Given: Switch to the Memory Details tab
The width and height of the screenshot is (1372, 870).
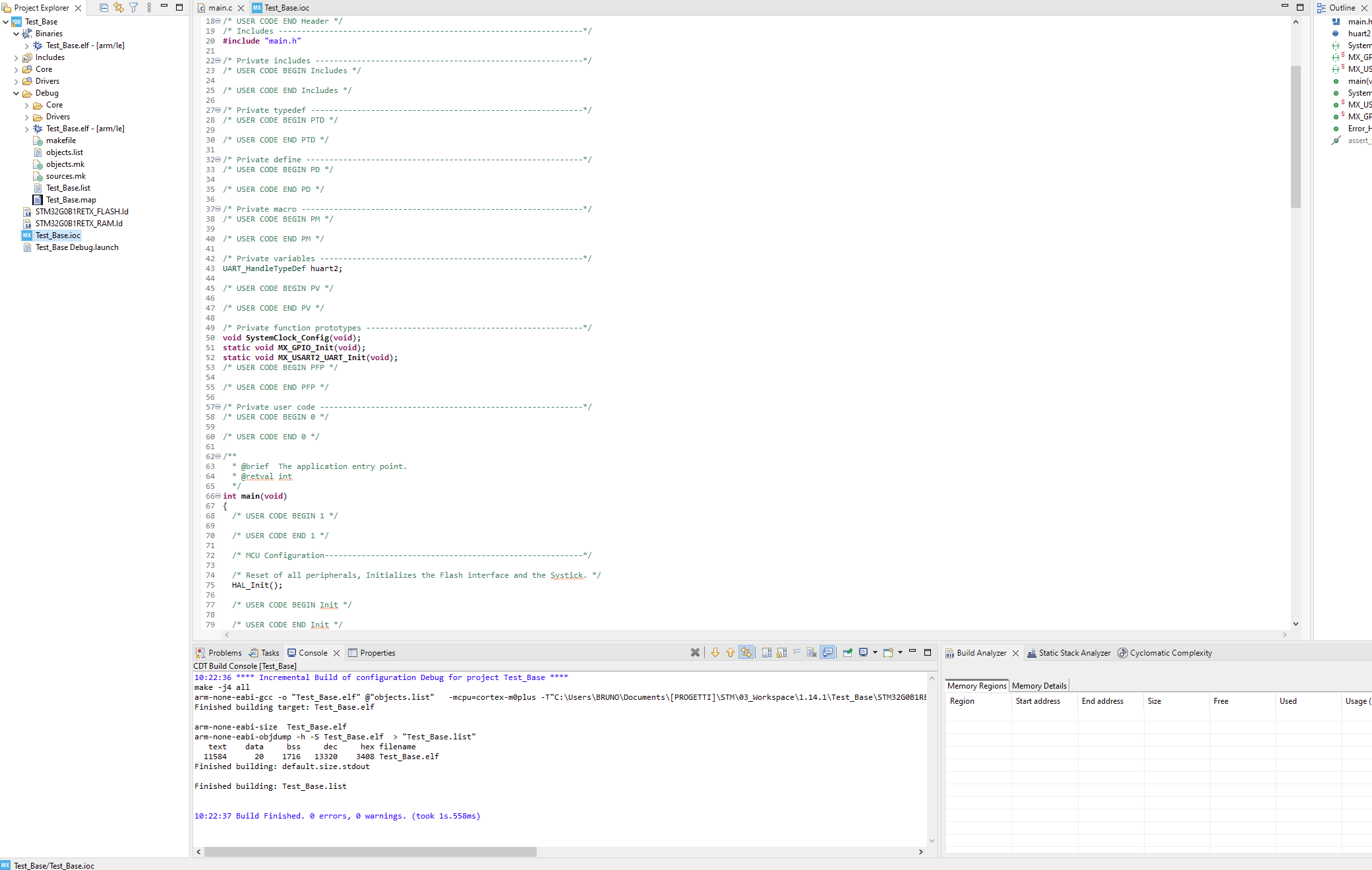Looking at the screenshot, I should pyautogui.click(x=1039, y=685).
